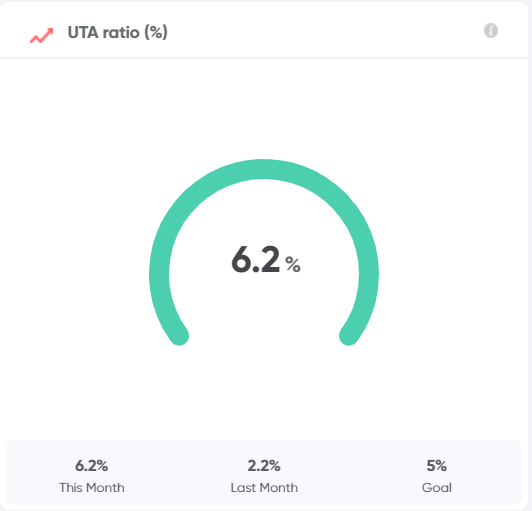
Task: Click the percent symbol beside 6.2
Action: point(292,264)
